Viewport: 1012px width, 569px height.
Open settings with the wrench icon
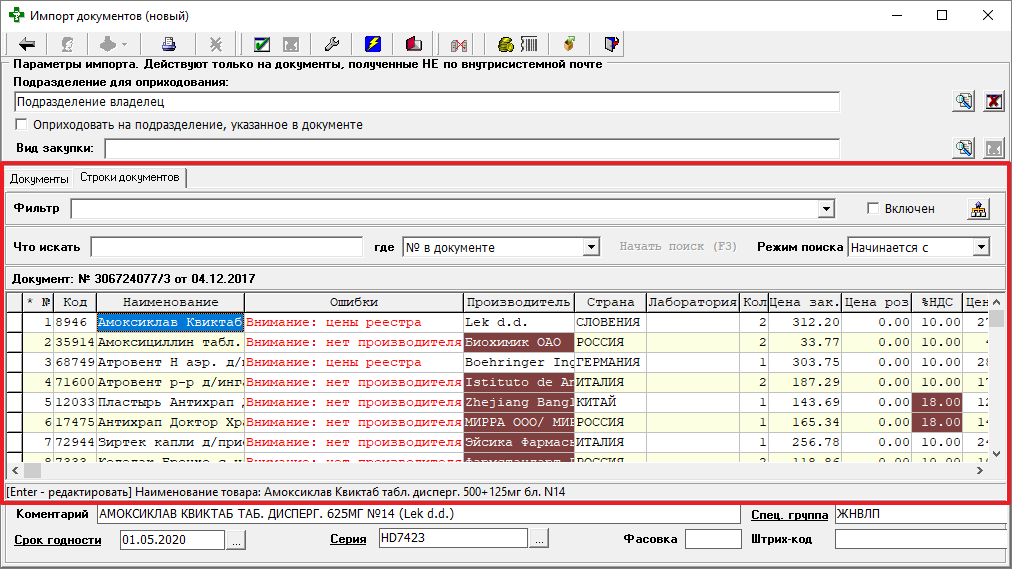[x=333, y=44]
